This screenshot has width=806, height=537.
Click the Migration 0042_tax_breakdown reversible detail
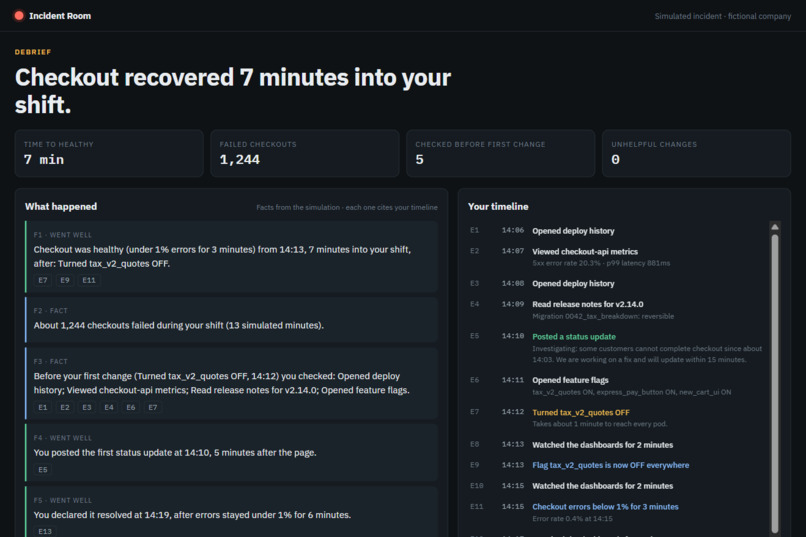pos(603,316)
